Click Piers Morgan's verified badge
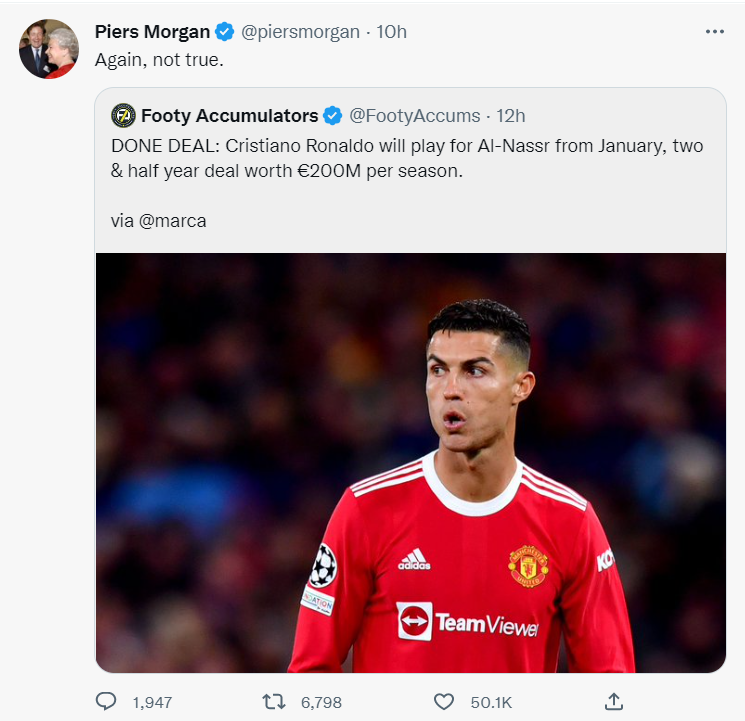The image size is (745, 721). click(x=224, y=32)
